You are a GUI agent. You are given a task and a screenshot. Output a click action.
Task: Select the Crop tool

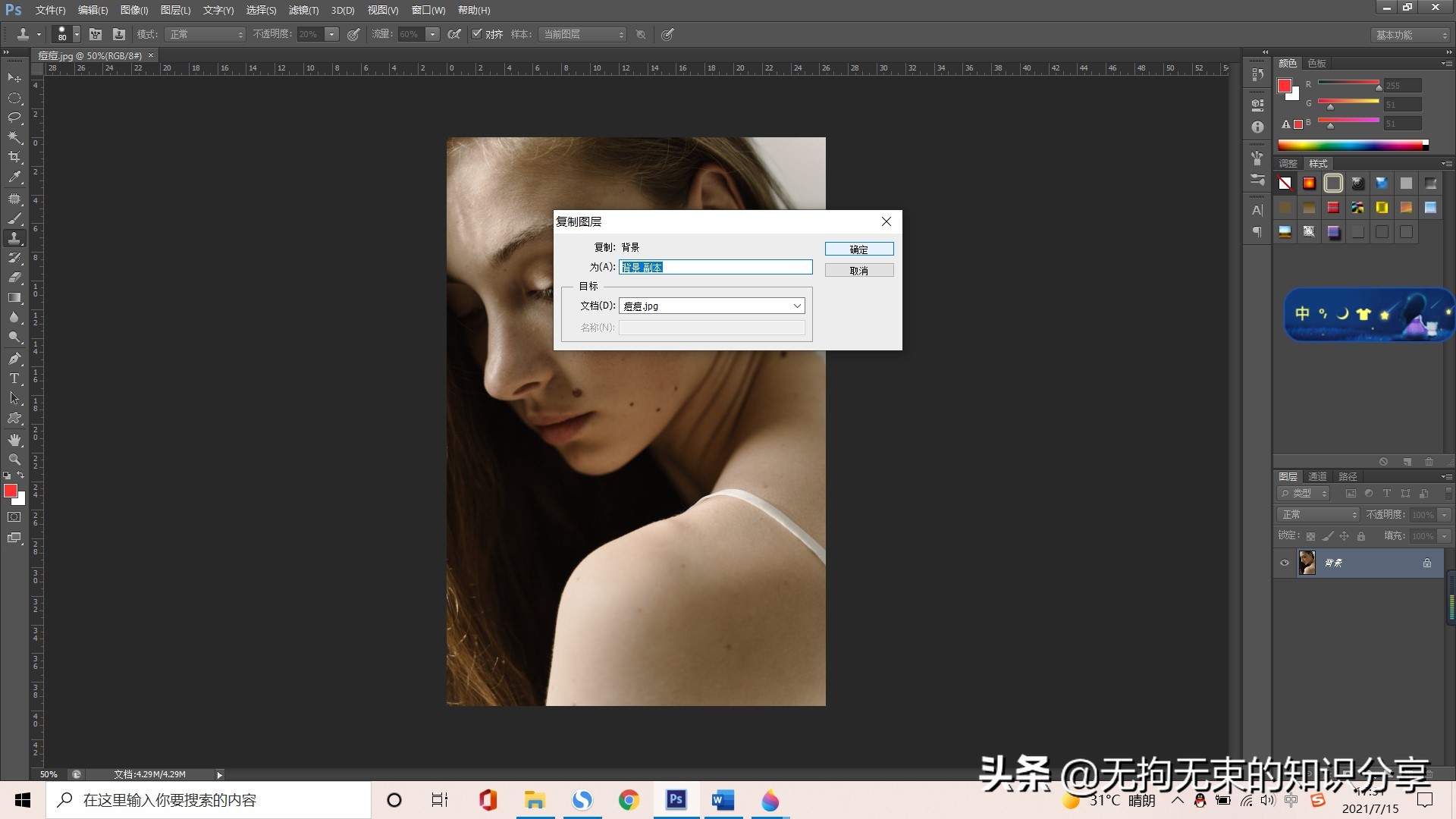click(14, 157)
